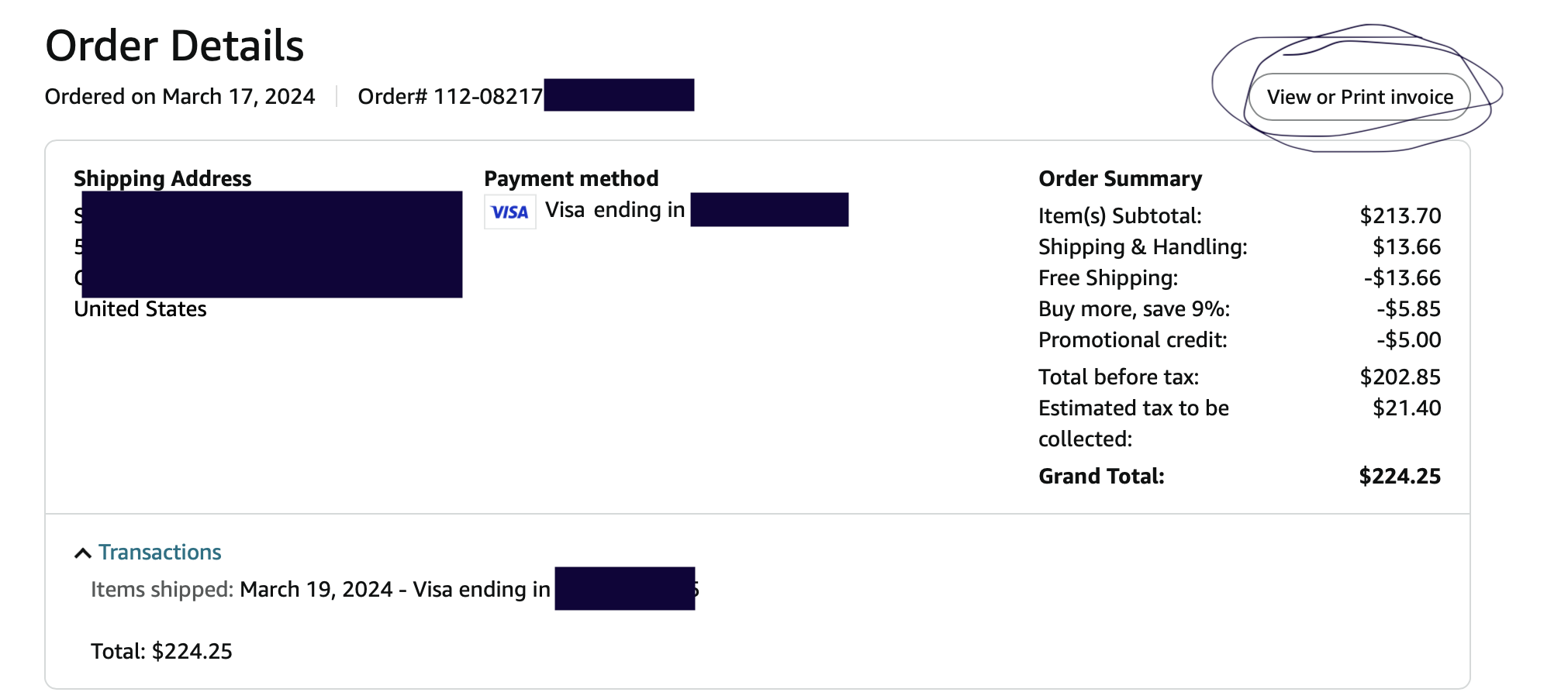Select the Order# 112-08217 number text
The image size is (1568, 699).
(x=450, y=96)
